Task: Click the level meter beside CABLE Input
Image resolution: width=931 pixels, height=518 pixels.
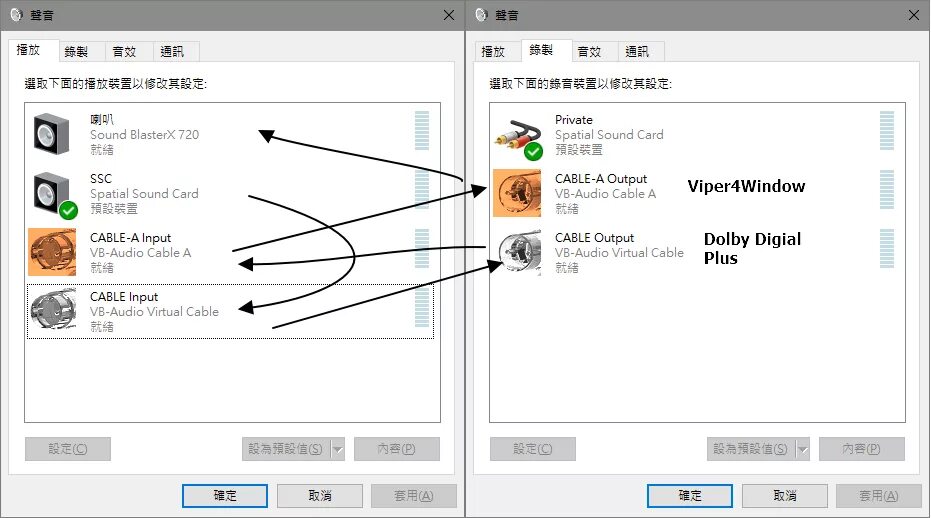Action: pyautogui.click(x=422, y=307)
